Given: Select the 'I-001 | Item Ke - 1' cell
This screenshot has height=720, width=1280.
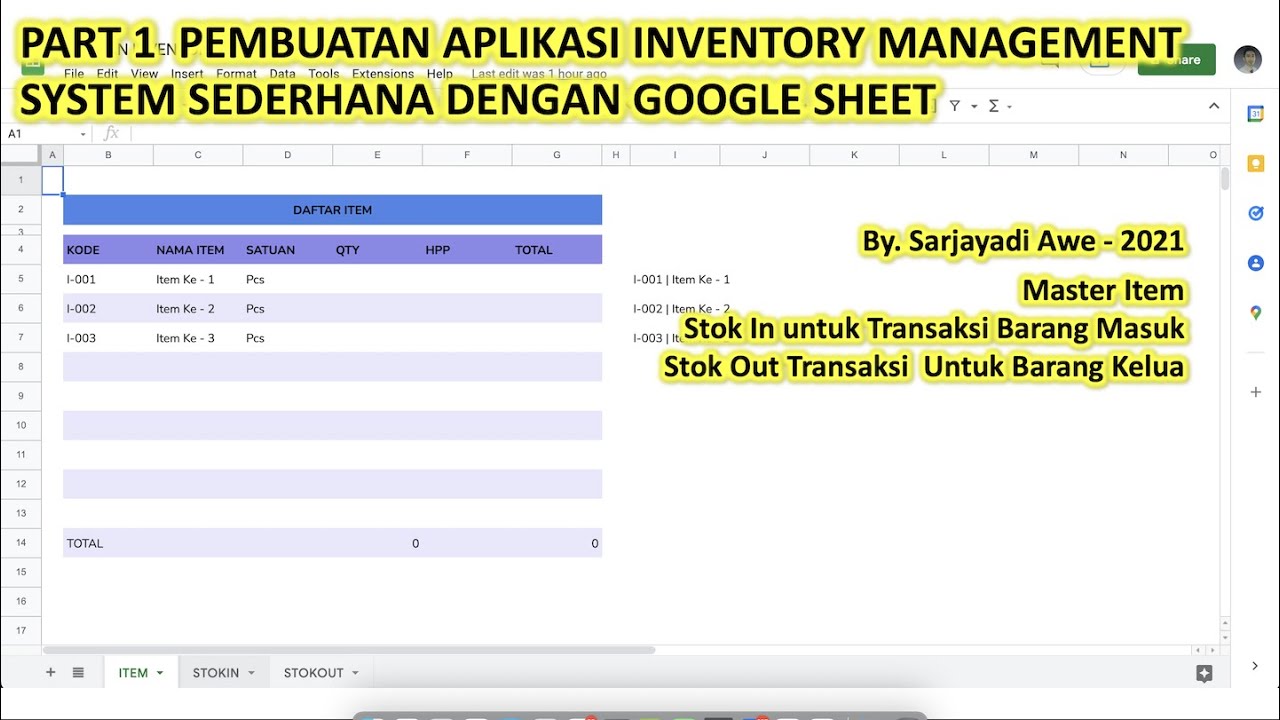Looking at the screenshot, I should pyautogui.click(x=675, y=280).
